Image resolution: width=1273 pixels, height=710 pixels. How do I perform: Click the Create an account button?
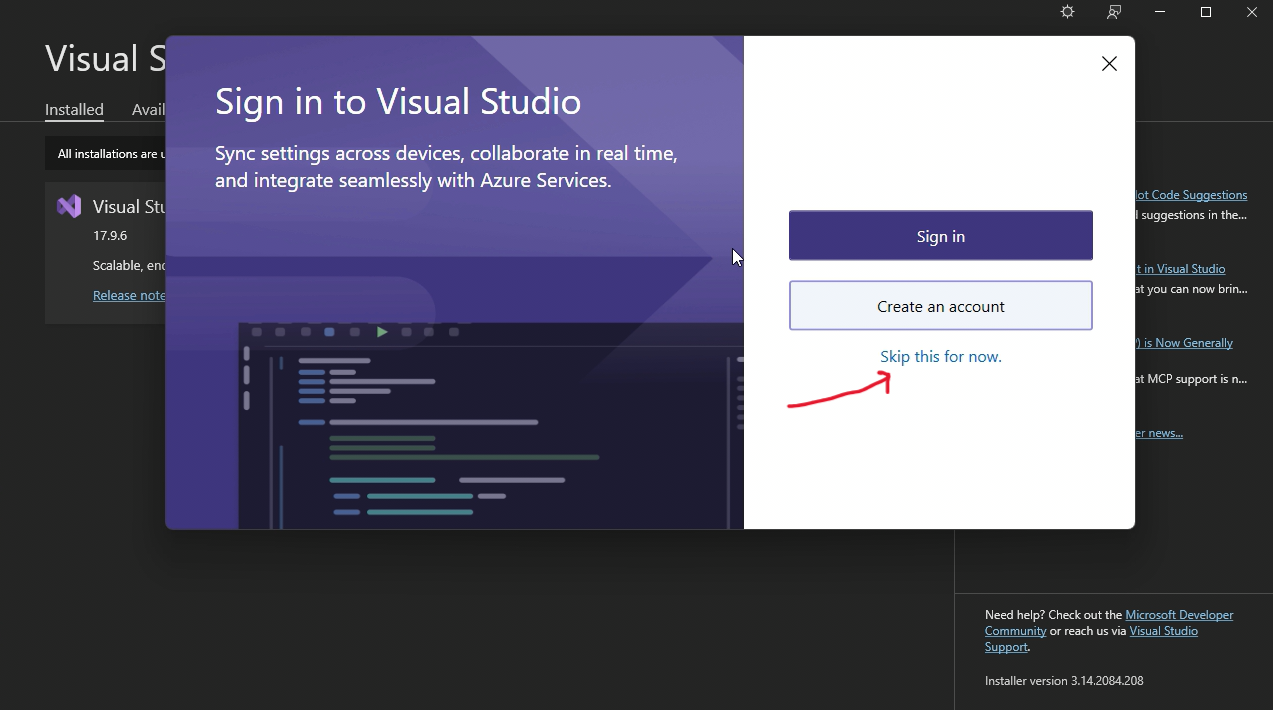[x=941, y=306]
